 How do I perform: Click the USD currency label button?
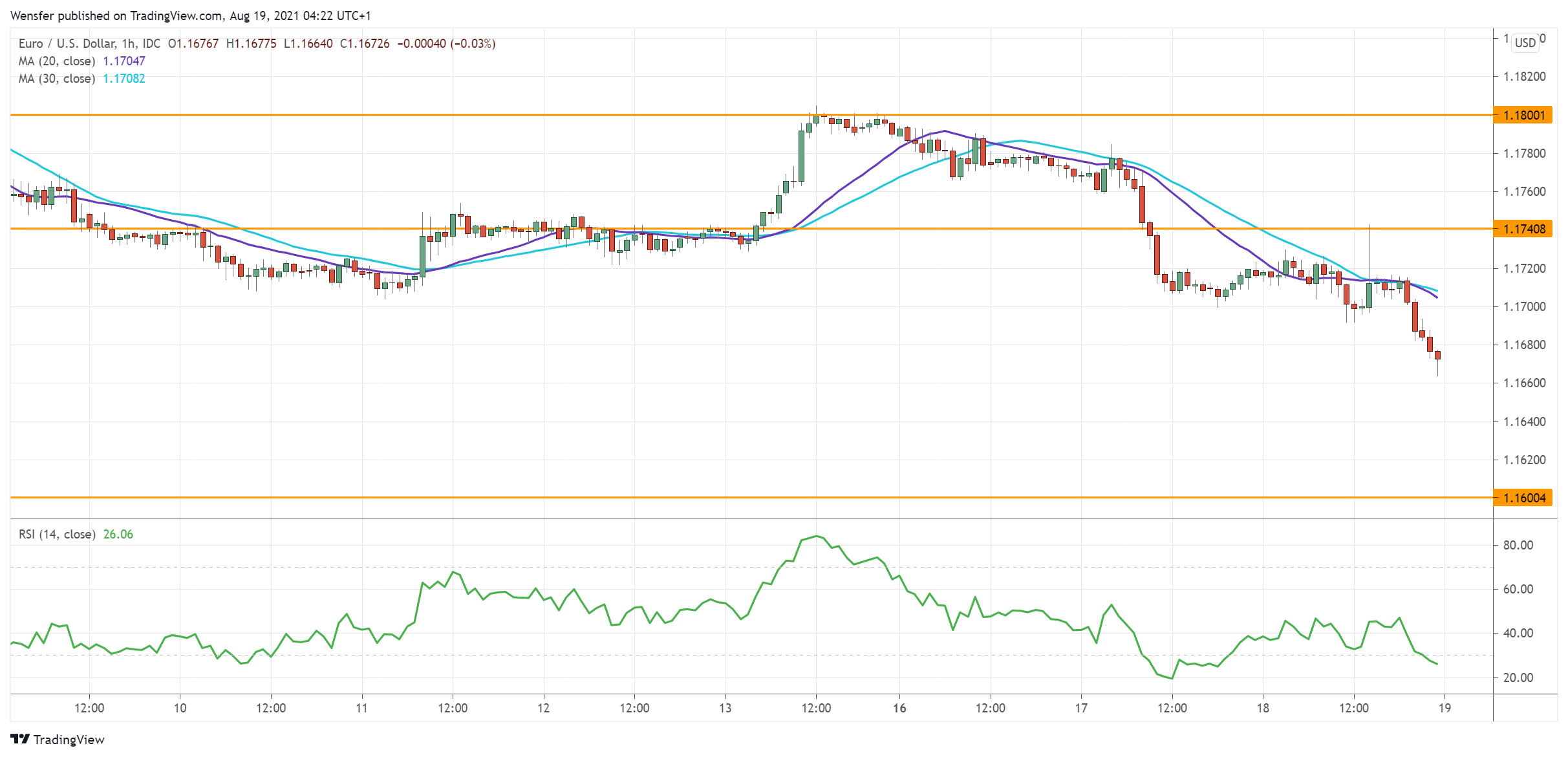(1525, 43)
